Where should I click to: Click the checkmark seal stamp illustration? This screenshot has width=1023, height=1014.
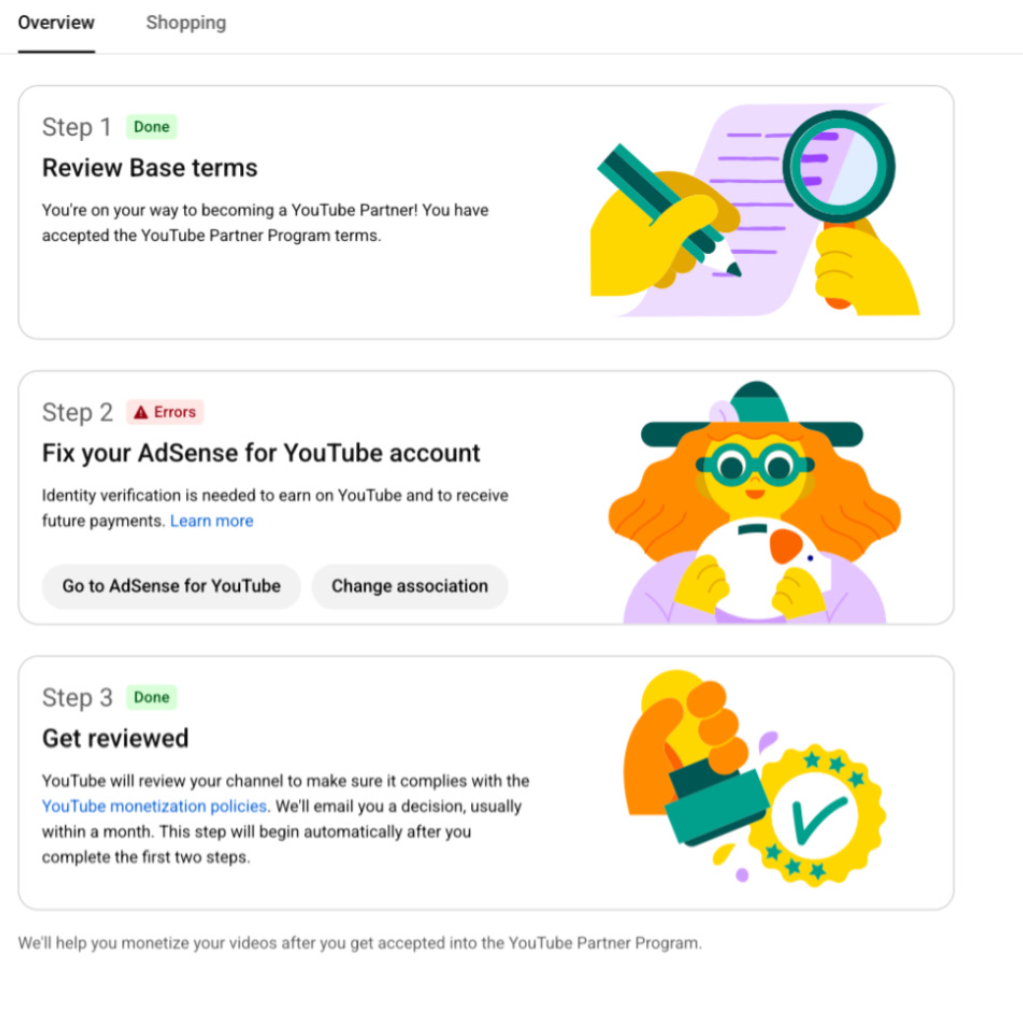[816, 816]
